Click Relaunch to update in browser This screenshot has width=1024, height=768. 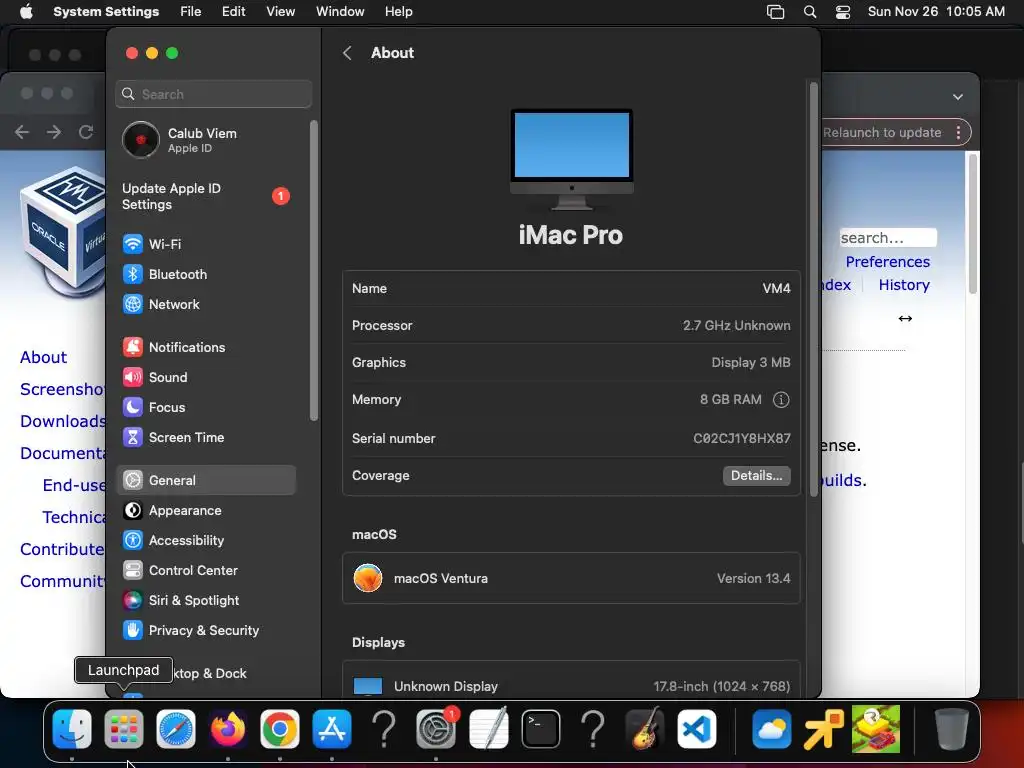(x=882, y=133)
